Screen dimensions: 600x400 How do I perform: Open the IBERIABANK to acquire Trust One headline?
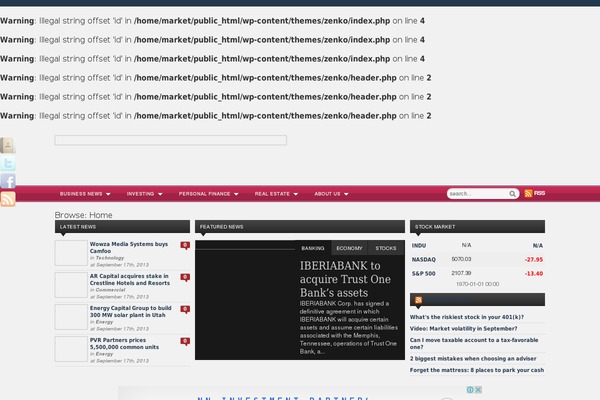pyautogui.click(x=345, y=279)
